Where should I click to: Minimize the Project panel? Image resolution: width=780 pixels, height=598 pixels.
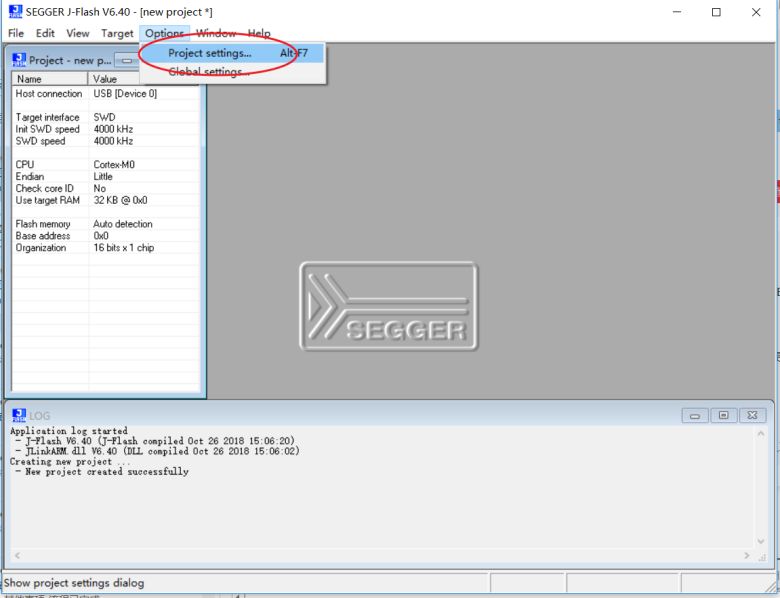click(x=127, y=60)
